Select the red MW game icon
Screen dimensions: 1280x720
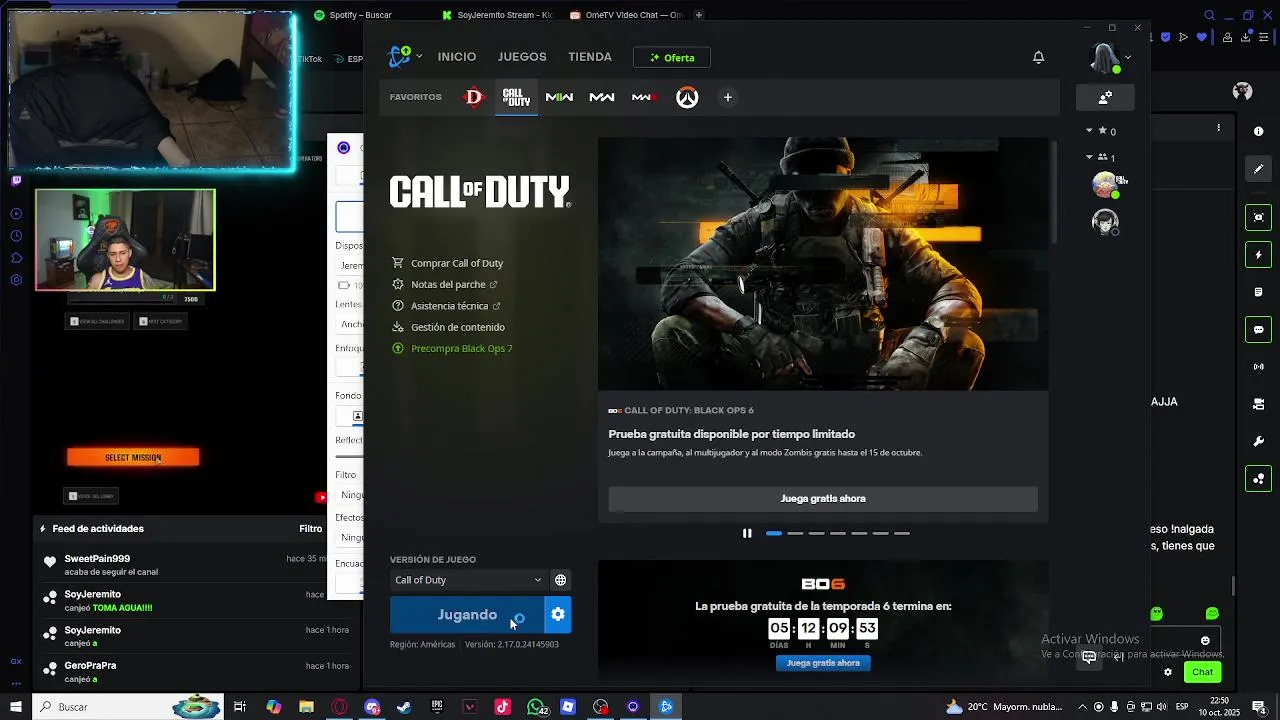pyautogui.click(x=644, y=97)
